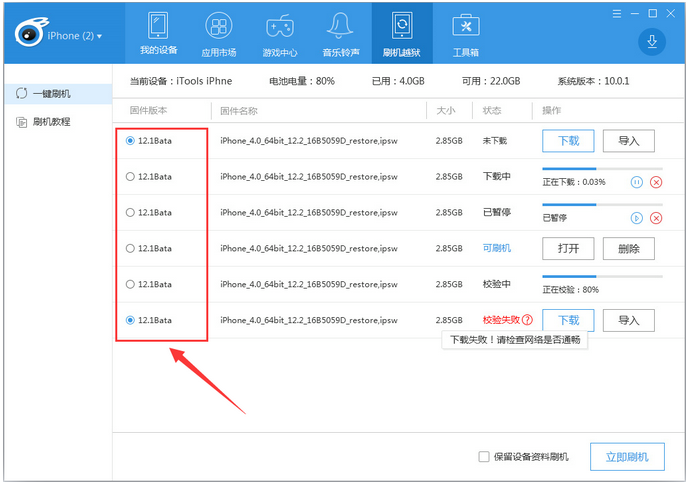Click the progress bar above 已暂停

(x=602, y=205)
